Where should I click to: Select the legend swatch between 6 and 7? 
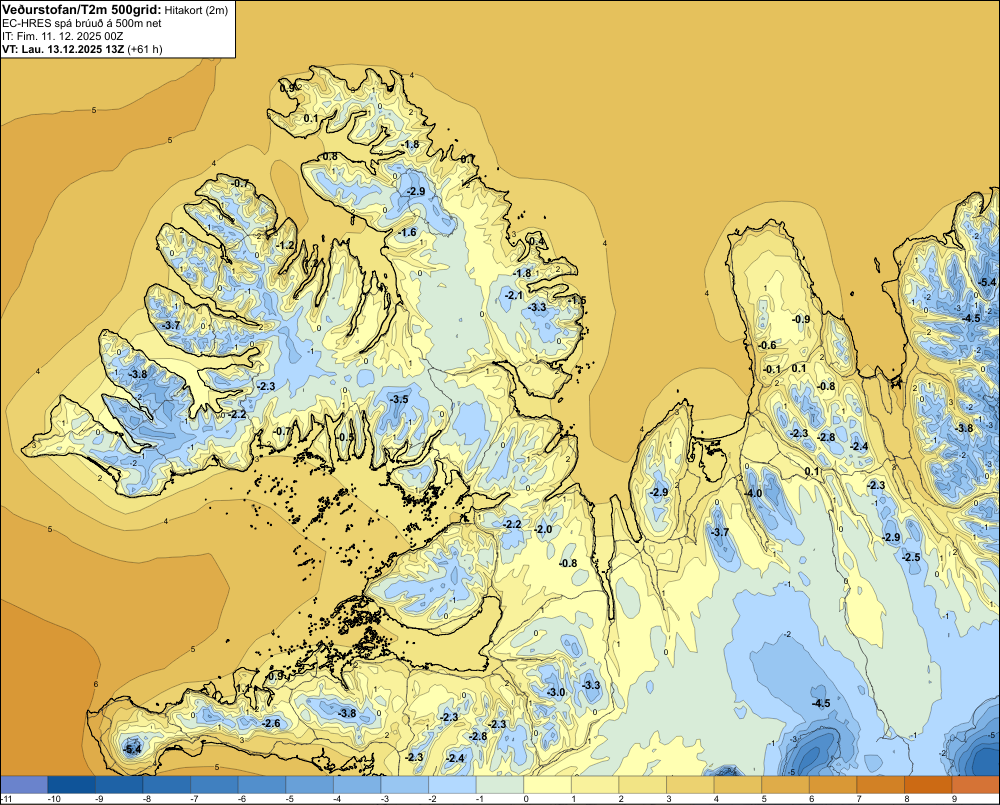(x=834, y=785)
